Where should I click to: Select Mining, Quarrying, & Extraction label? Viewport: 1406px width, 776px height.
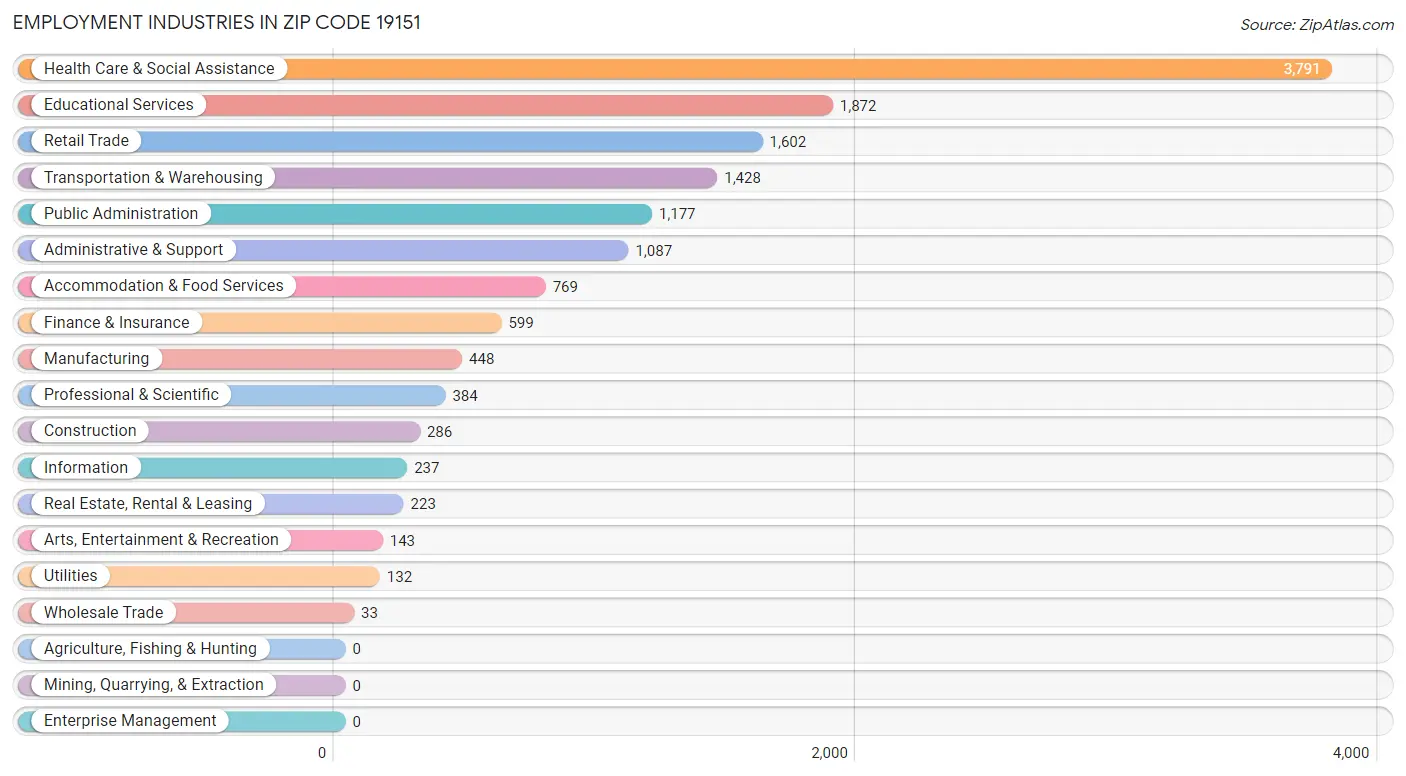click(154, 685)
